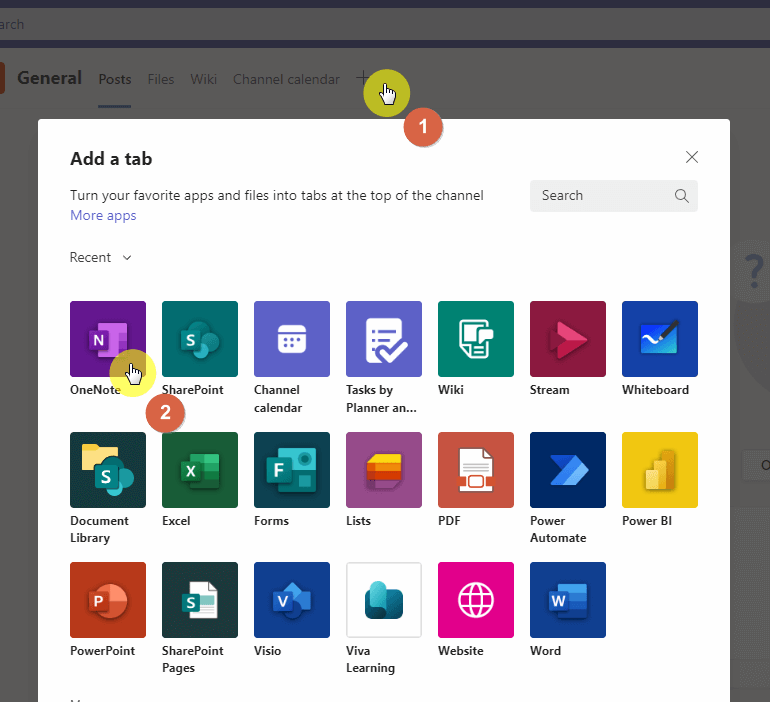Click into the app Search field
The image size is (770, 702).
613,196
